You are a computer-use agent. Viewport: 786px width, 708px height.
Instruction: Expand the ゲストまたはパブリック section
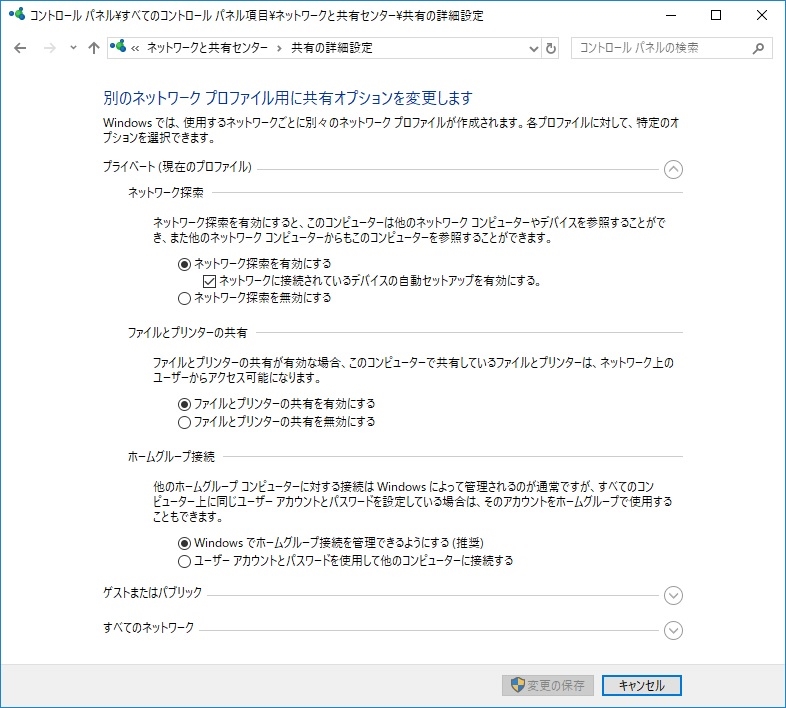(x=673, y=595)
